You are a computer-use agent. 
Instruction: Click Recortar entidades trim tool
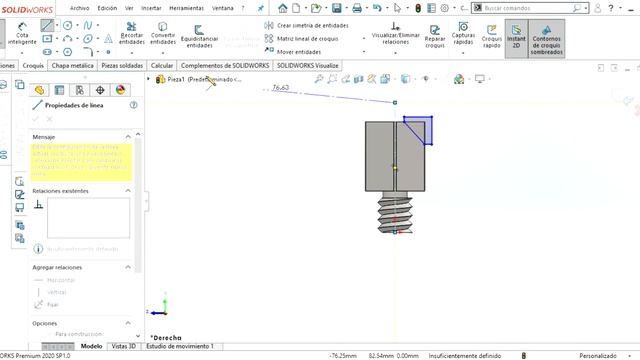[x=131, y=33]
